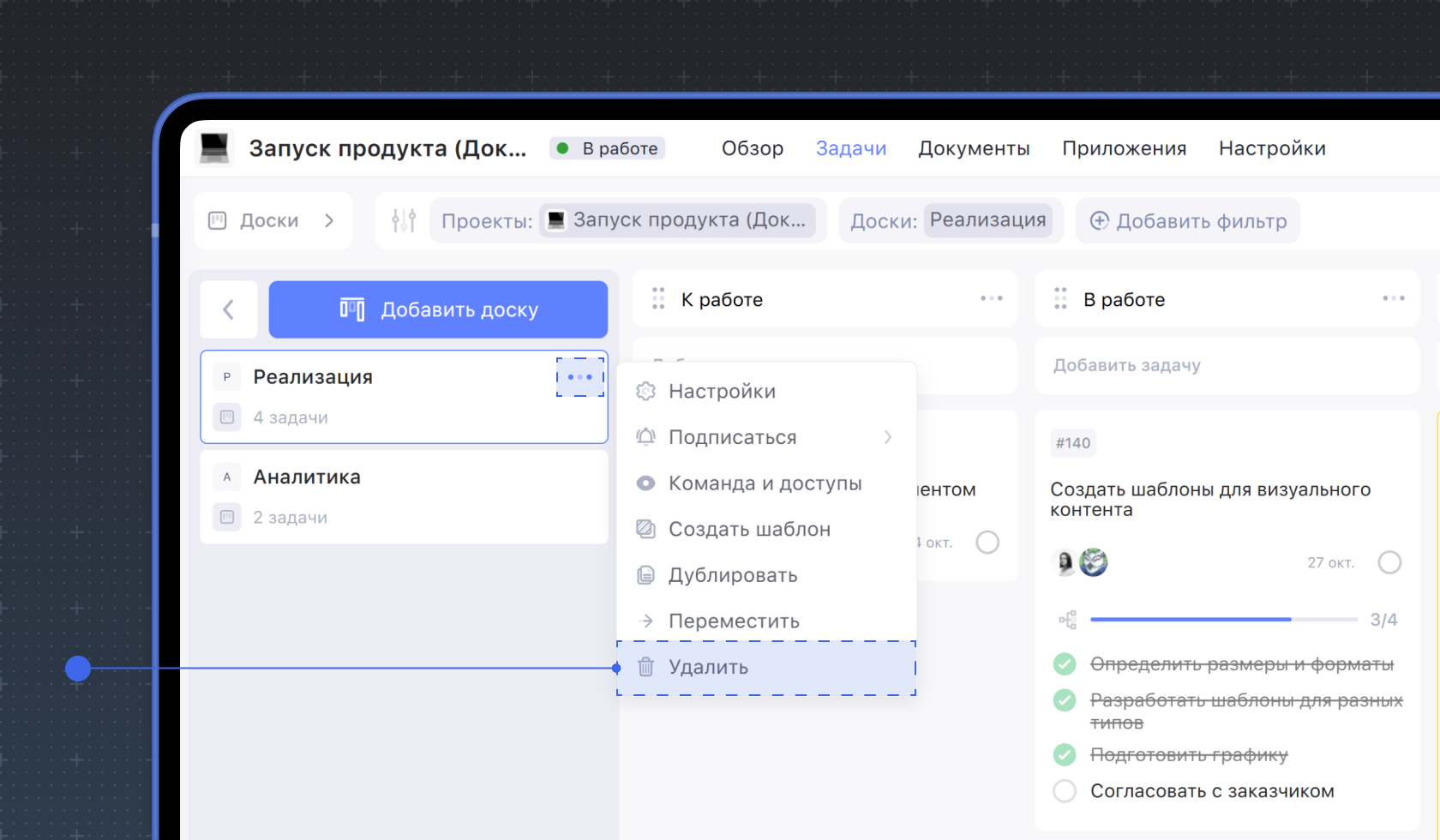Screen dimensions: 1440x840
Task: Click the project logo thumbnail in header
Action: (214, 147)
